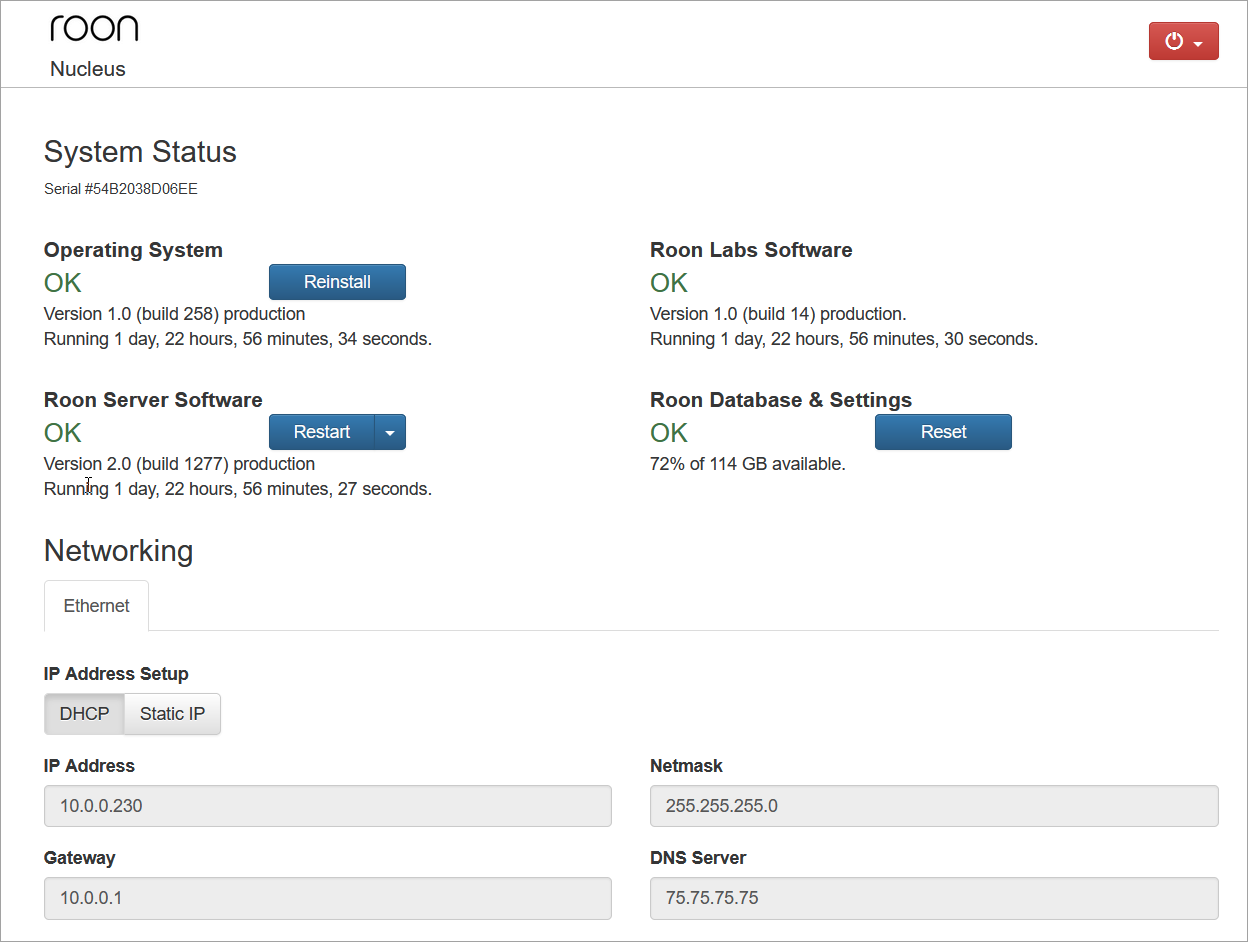Click the roon logo
1248x942 pixels.
click(94, 29)
